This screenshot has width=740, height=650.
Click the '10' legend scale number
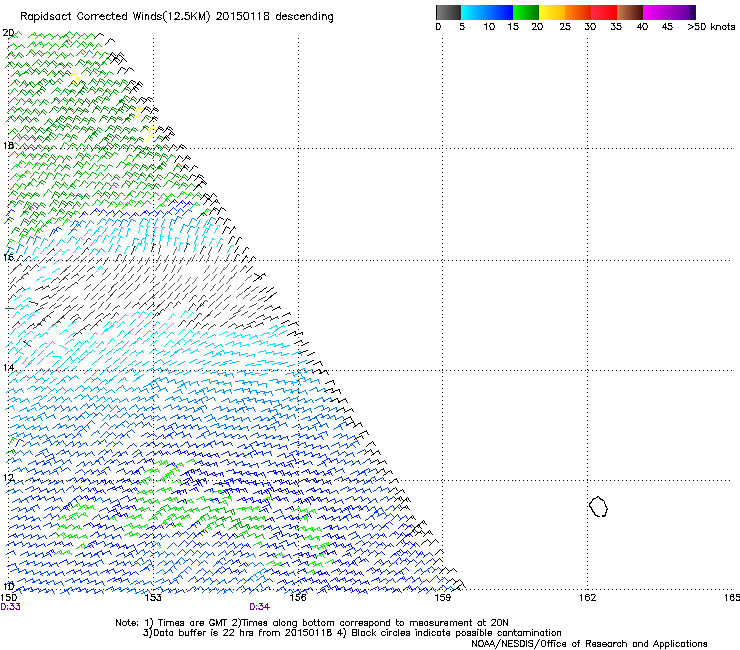coord(489,26)
